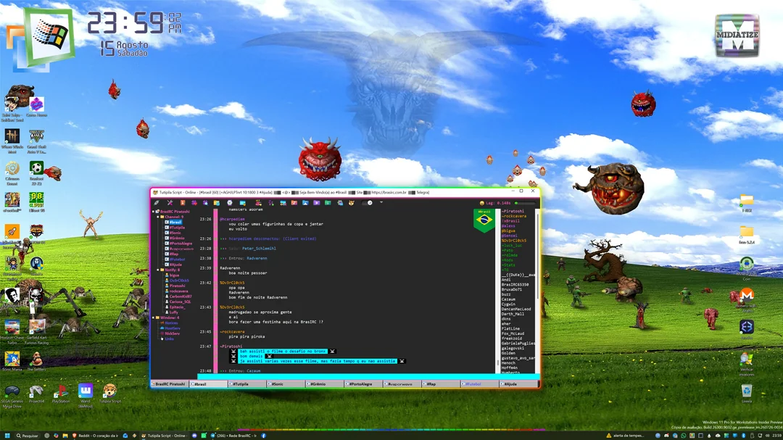The width and height of the screenshot is (783, 440).
Task: Select ~Piratoshi in the nick list
Action: [513, 211]
